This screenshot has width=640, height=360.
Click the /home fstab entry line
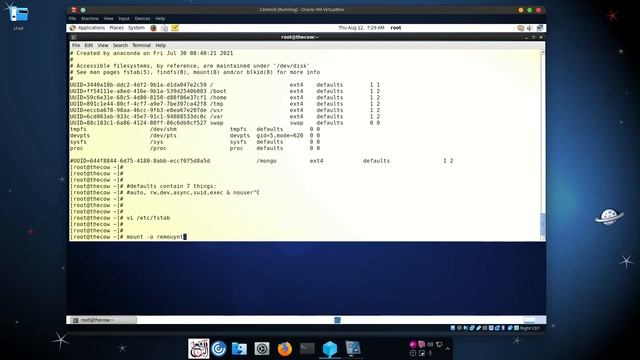225,98
